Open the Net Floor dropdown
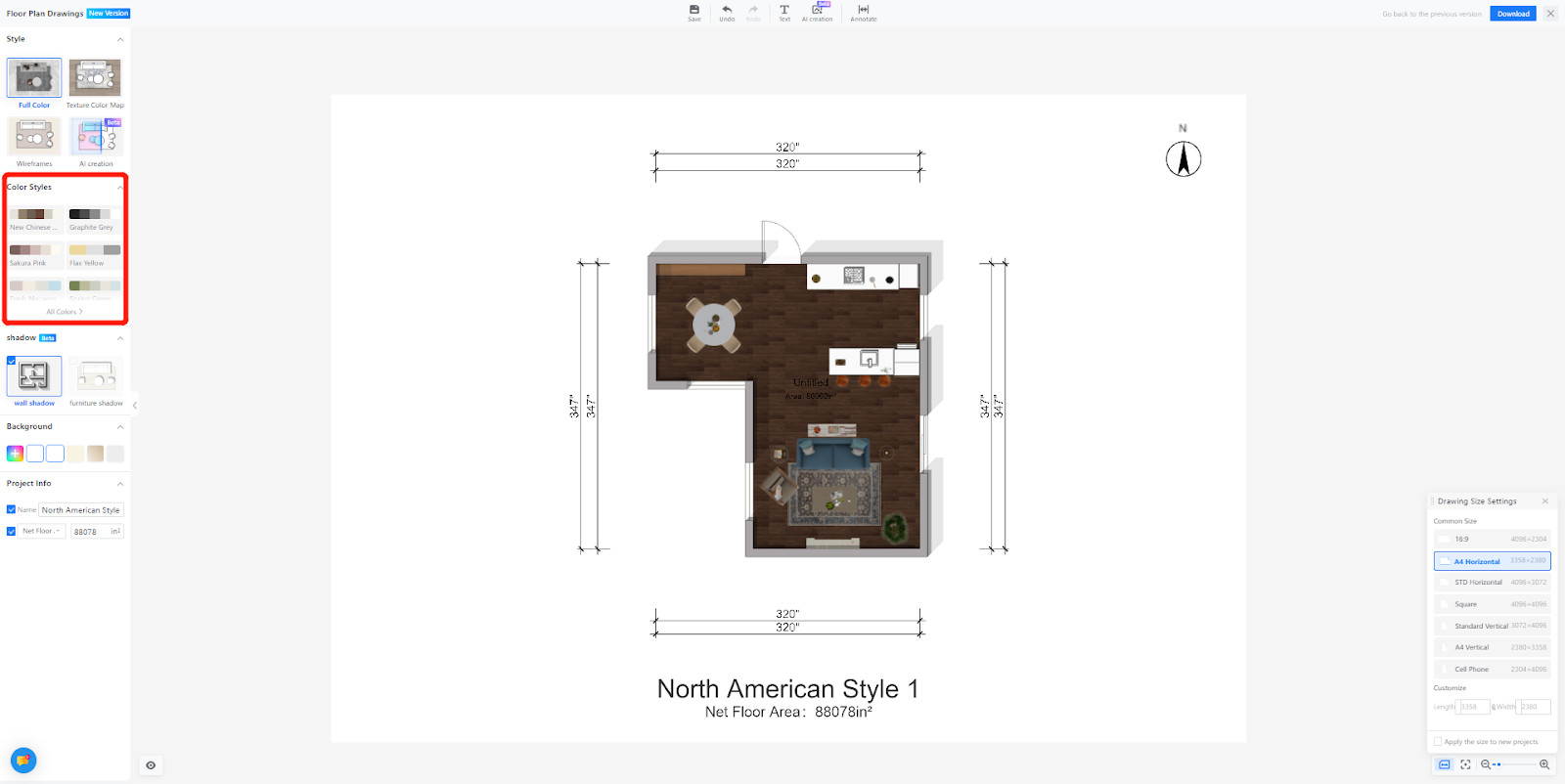This screenshot has width=1565, height=784. pos(41,532)
